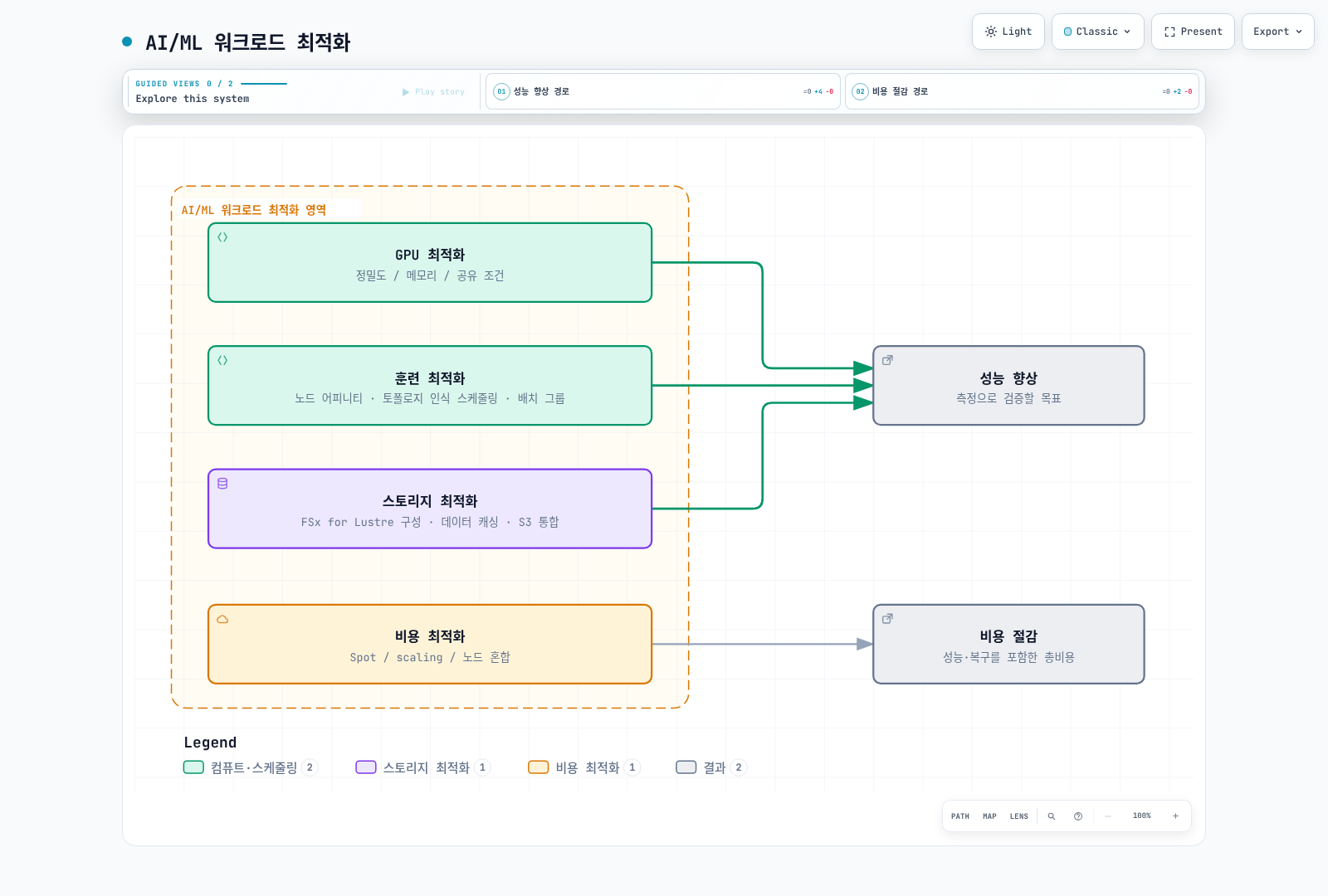
Task: Click the number 01 step badge
Action: click(x=501, y=91)
